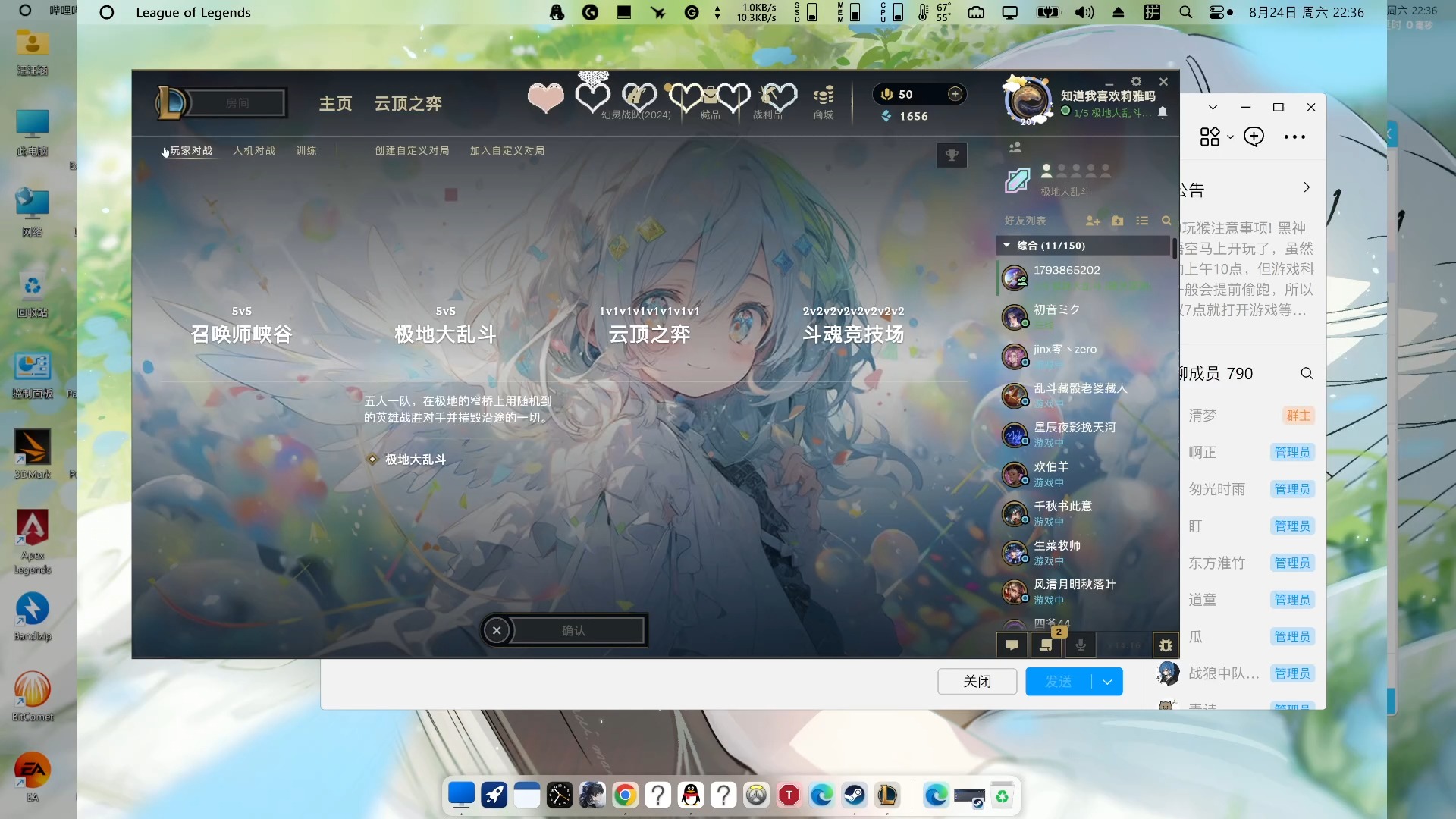Open friend jinx零丶zero in friends list
This screenshot has height=819, width=1456.
[1084, 356]
